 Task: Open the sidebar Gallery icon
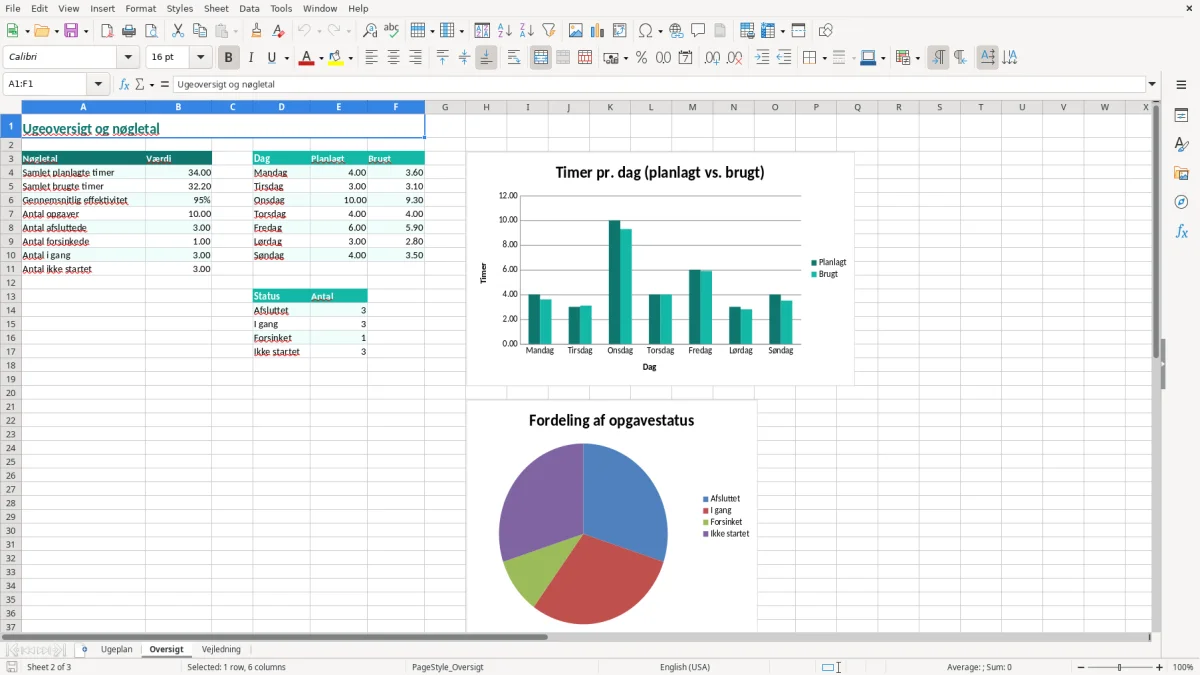pos(1181,174)
